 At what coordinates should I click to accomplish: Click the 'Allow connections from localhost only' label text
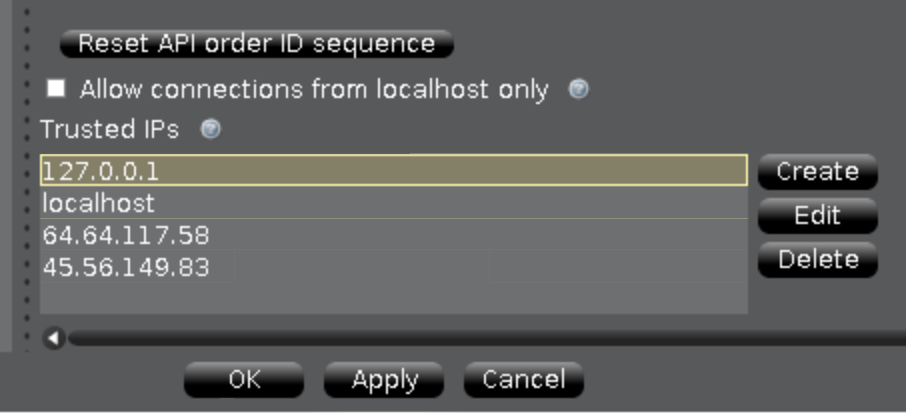(314, 90)
